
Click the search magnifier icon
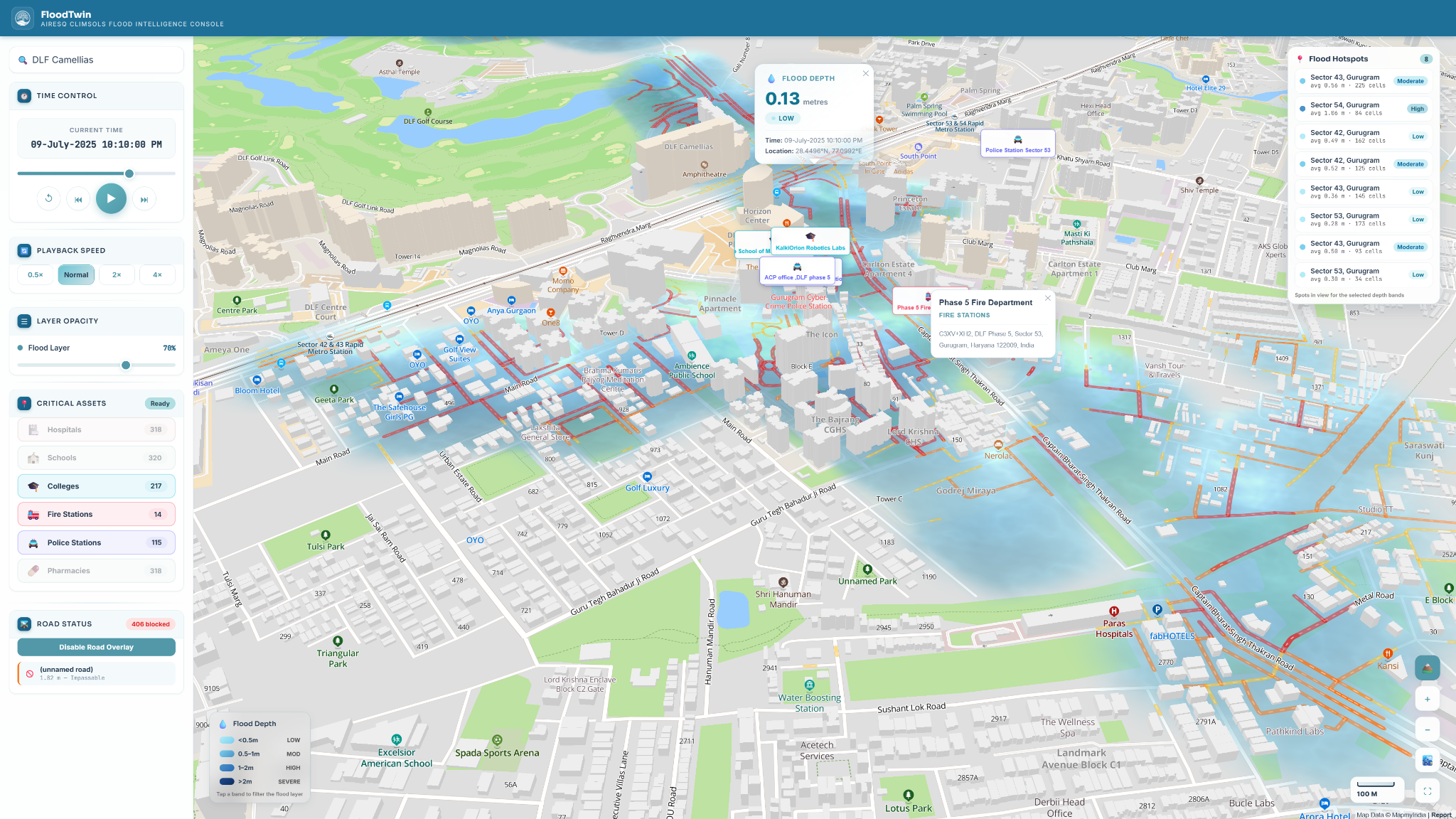tap(23, 60)
